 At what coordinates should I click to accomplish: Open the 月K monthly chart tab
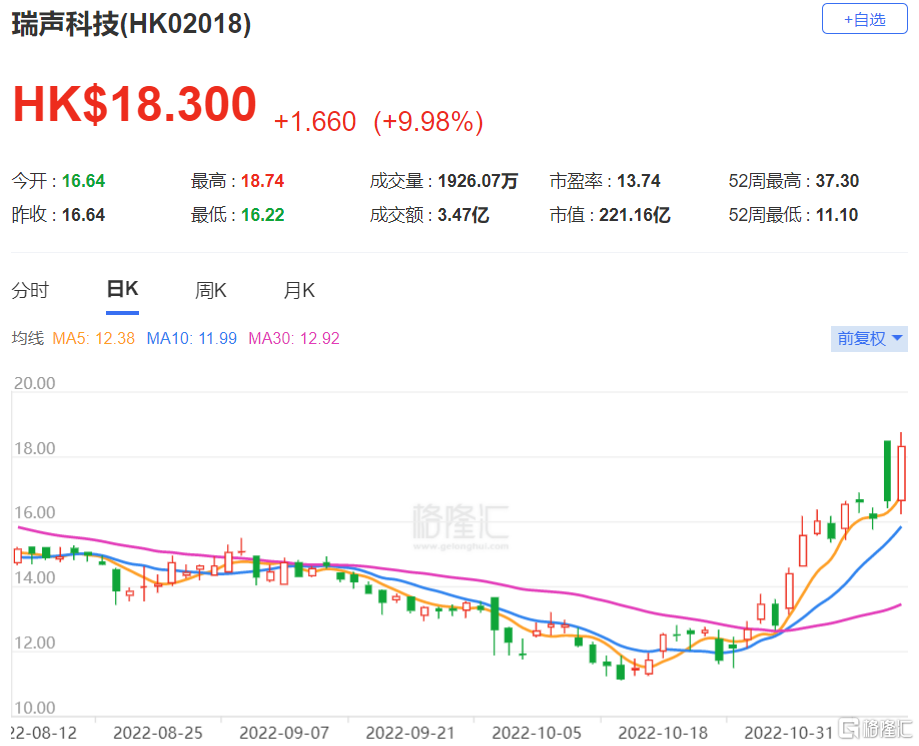(x=299, y=290)
